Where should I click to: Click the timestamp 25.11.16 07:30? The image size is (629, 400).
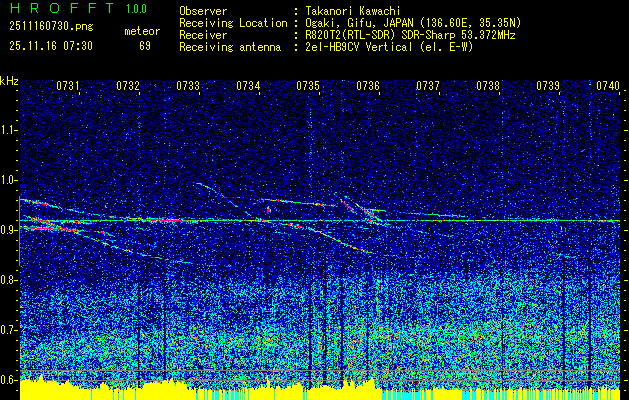tap(51, 46)
